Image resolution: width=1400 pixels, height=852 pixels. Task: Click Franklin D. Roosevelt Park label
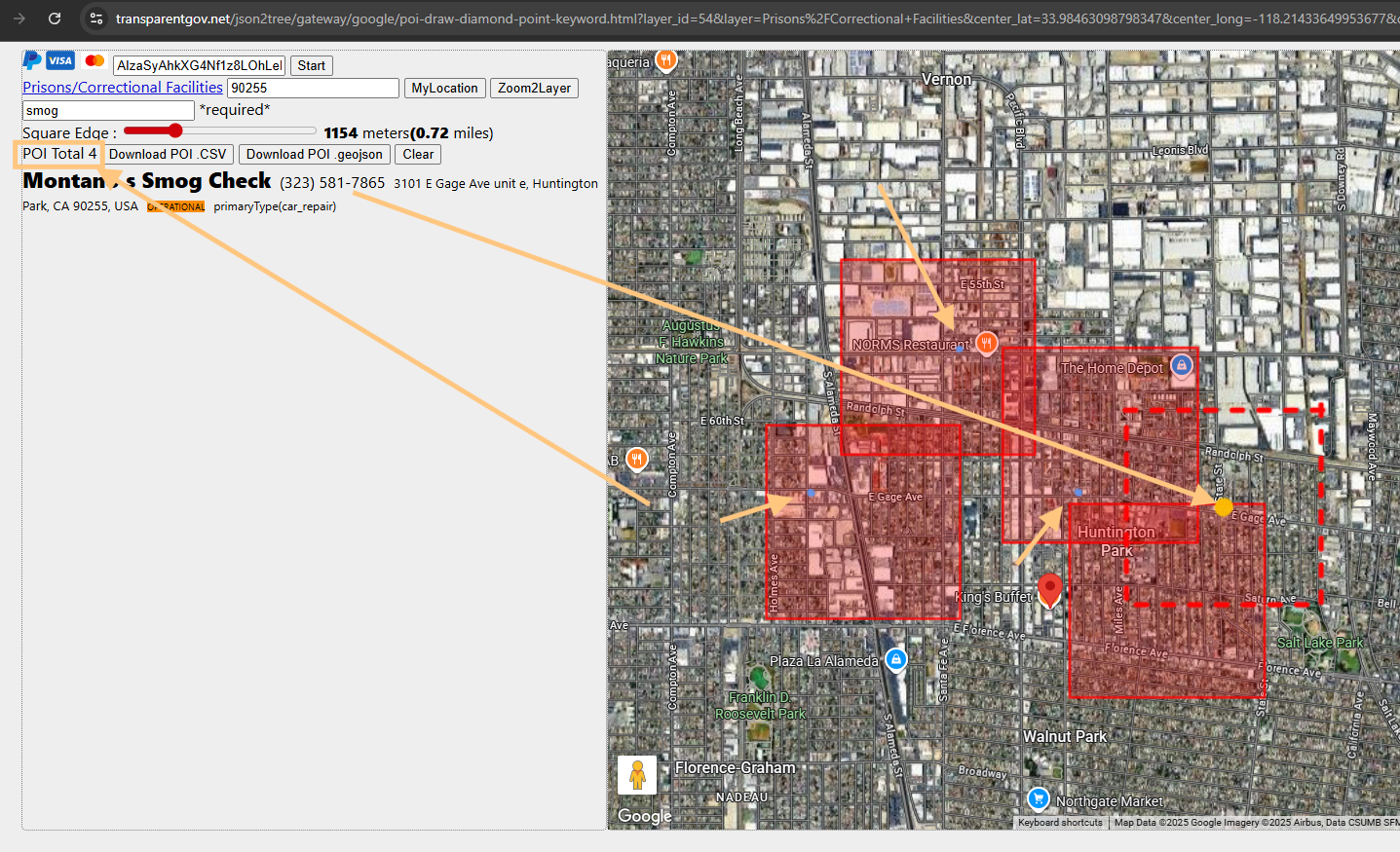click(x=761, y=706)
